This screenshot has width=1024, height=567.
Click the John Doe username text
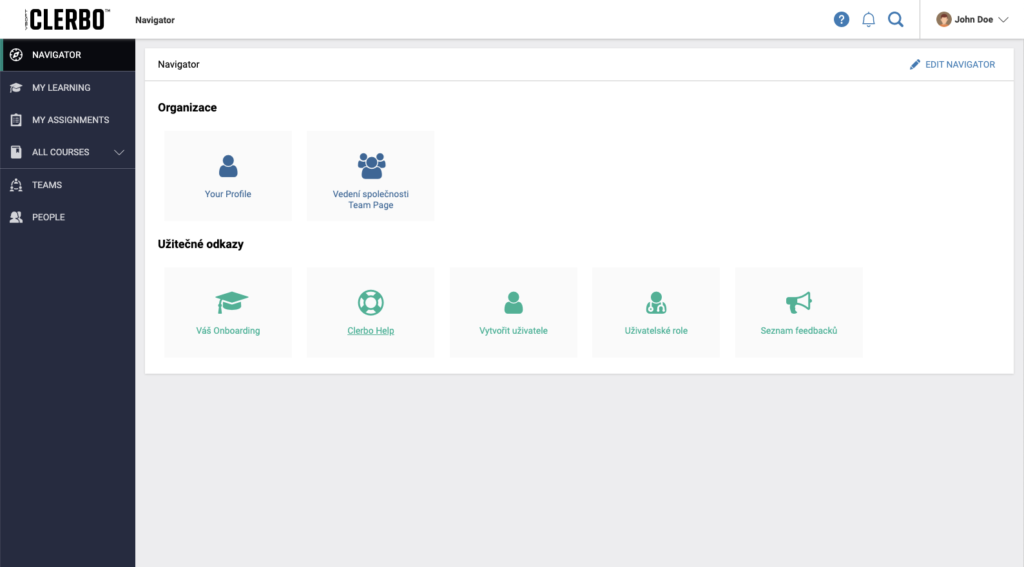(974, 20)
